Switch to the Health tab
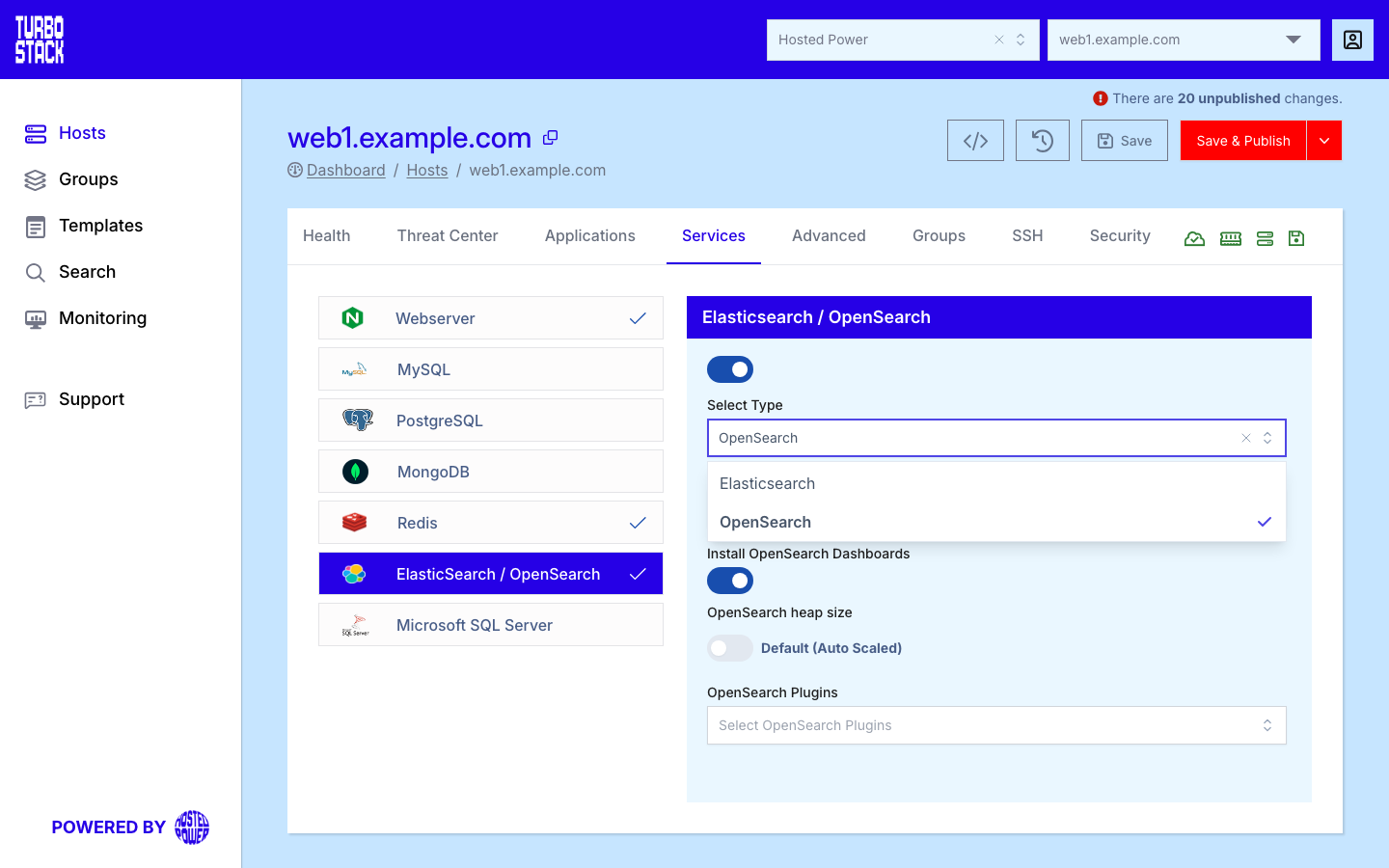1389x868 pixels. click(327, 236)
